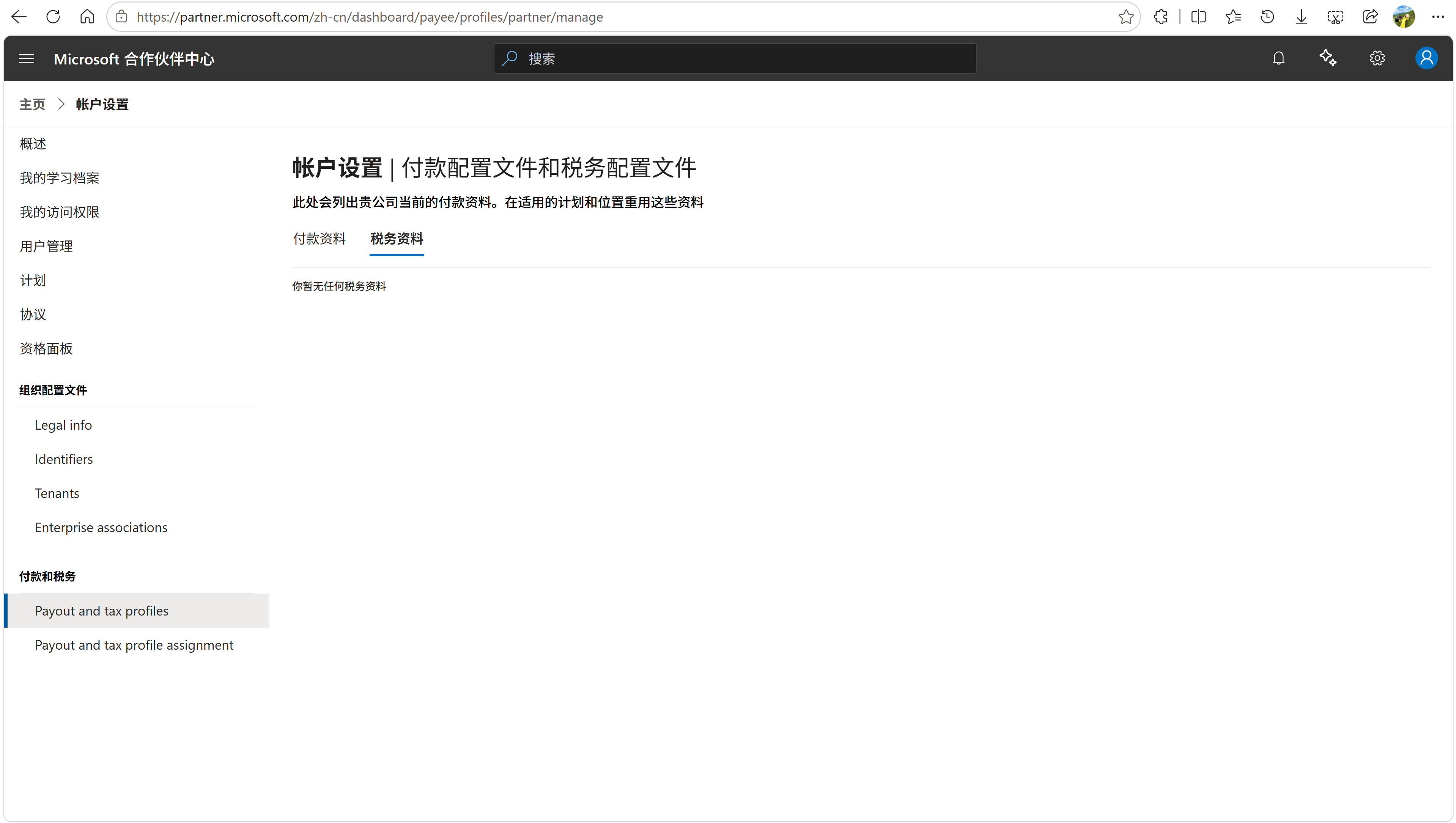Go back with the browser back arrow

click(x=19, y=17)
